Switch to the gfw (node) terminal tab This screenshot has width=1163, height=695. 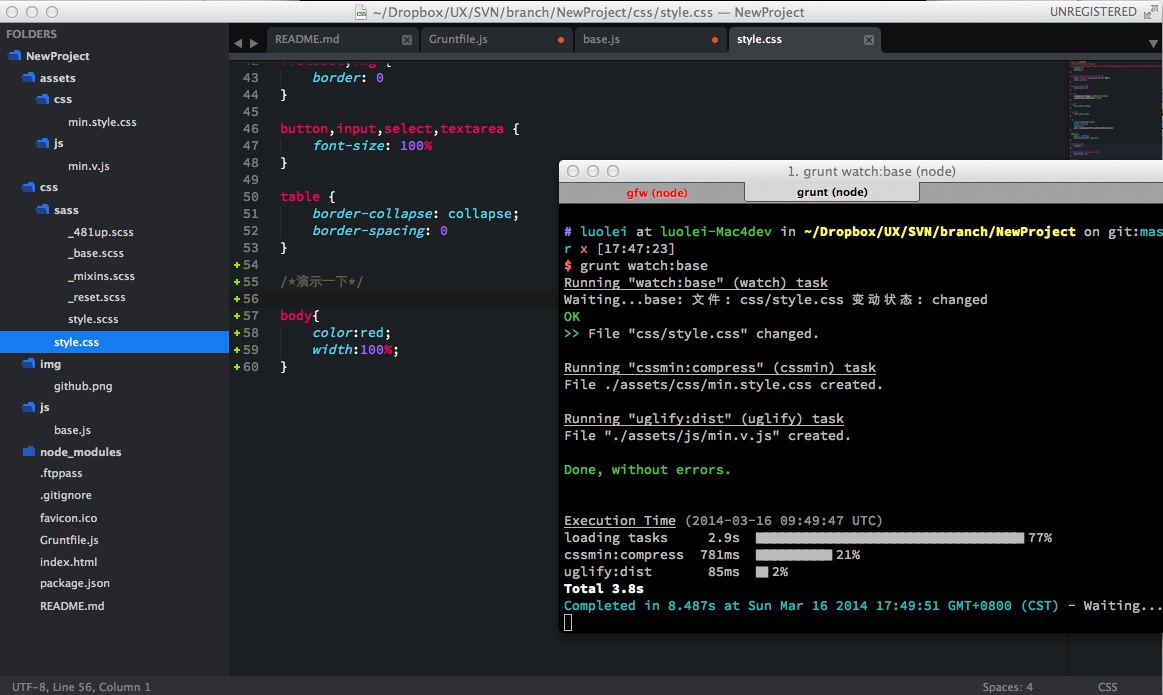[x=656, y=192]
